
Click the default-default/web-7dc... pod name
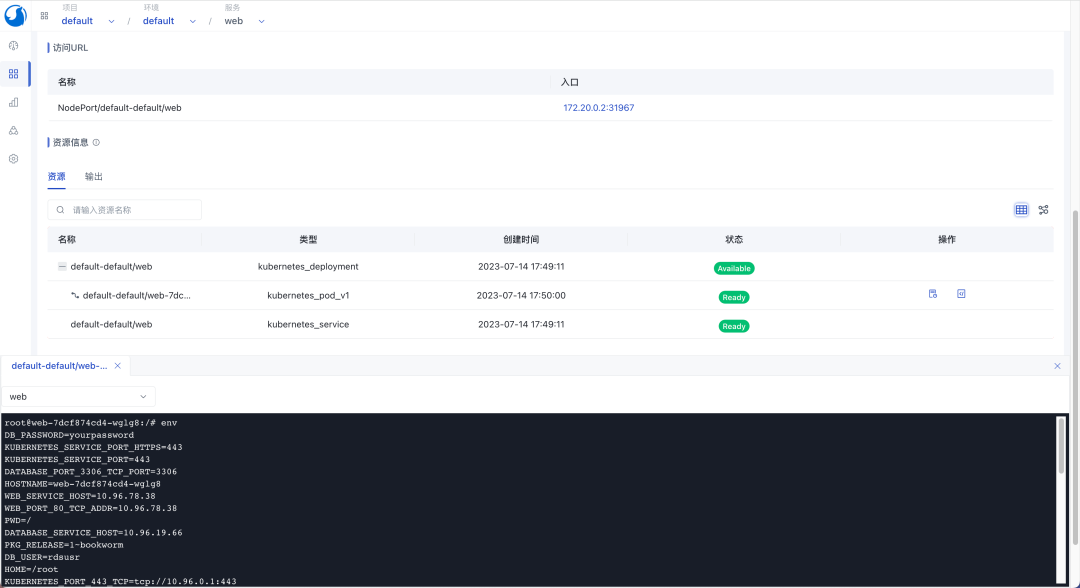point(136,295)
